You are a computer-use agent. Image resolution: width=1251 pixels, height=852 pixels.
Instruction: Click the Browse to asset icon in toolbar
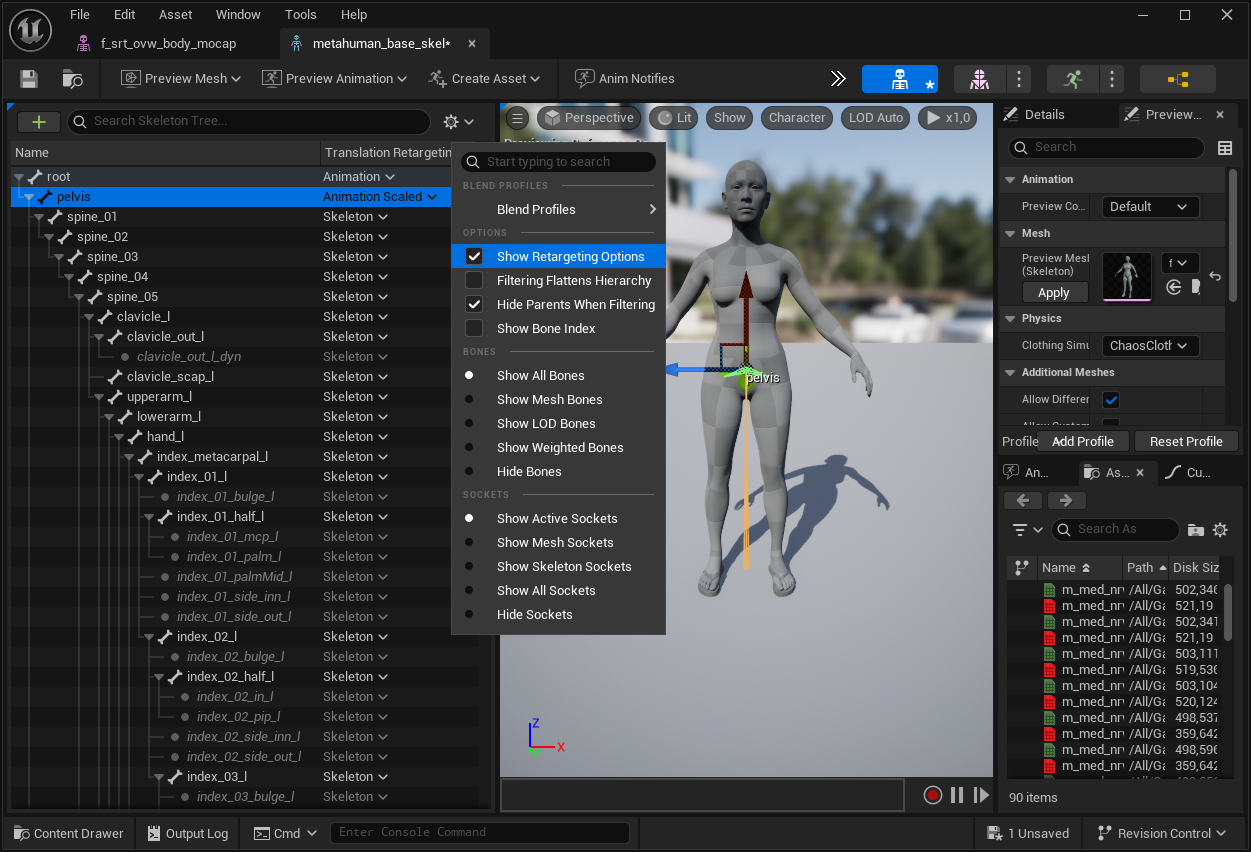coord(73,79)
